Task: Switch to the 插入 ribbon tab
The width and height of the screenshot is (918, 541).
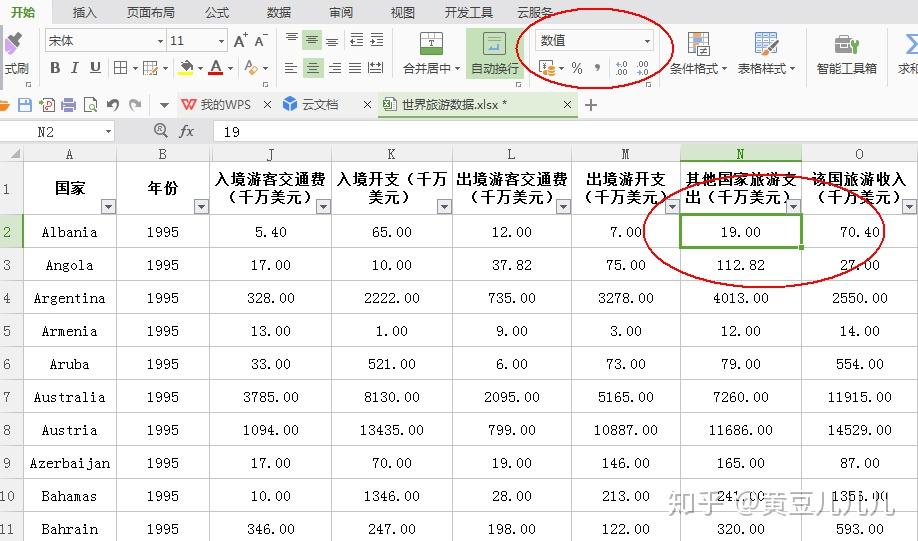Action: point(84,12)
